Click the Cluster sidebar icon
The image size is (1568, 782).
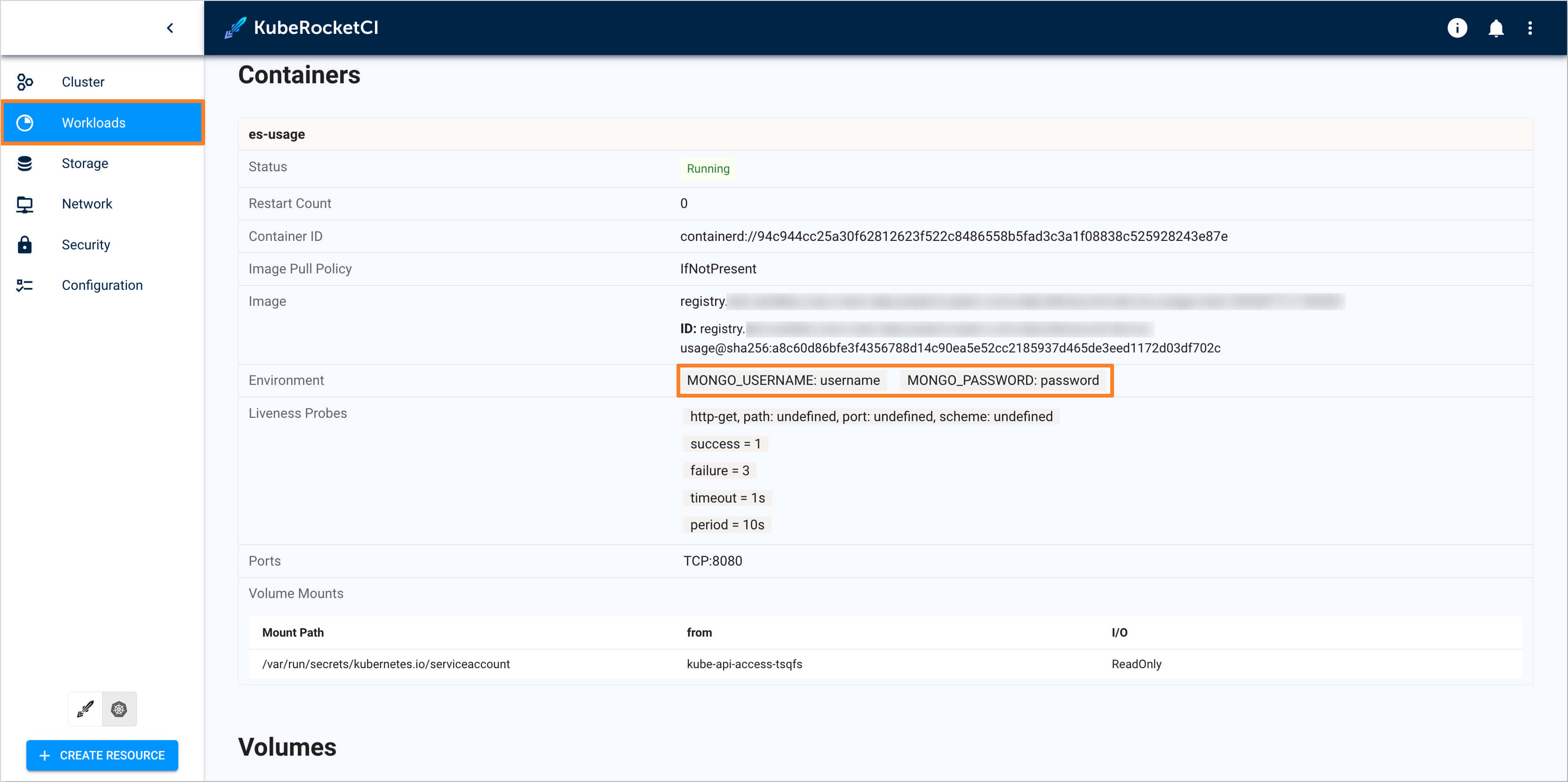click(25, 81)
